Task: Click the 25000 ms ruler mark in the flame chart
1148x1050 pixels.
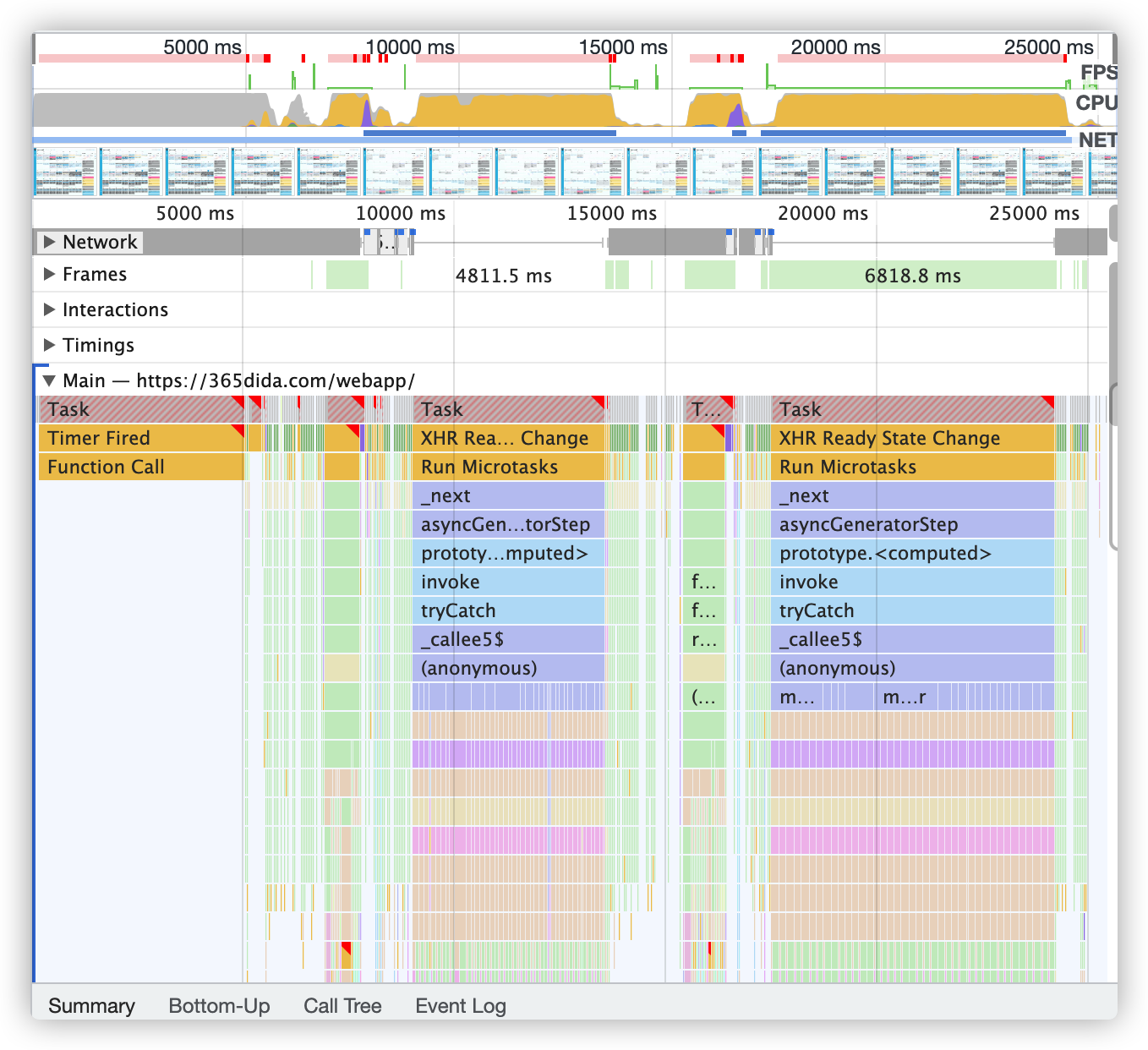Action: coord(1035,213)
